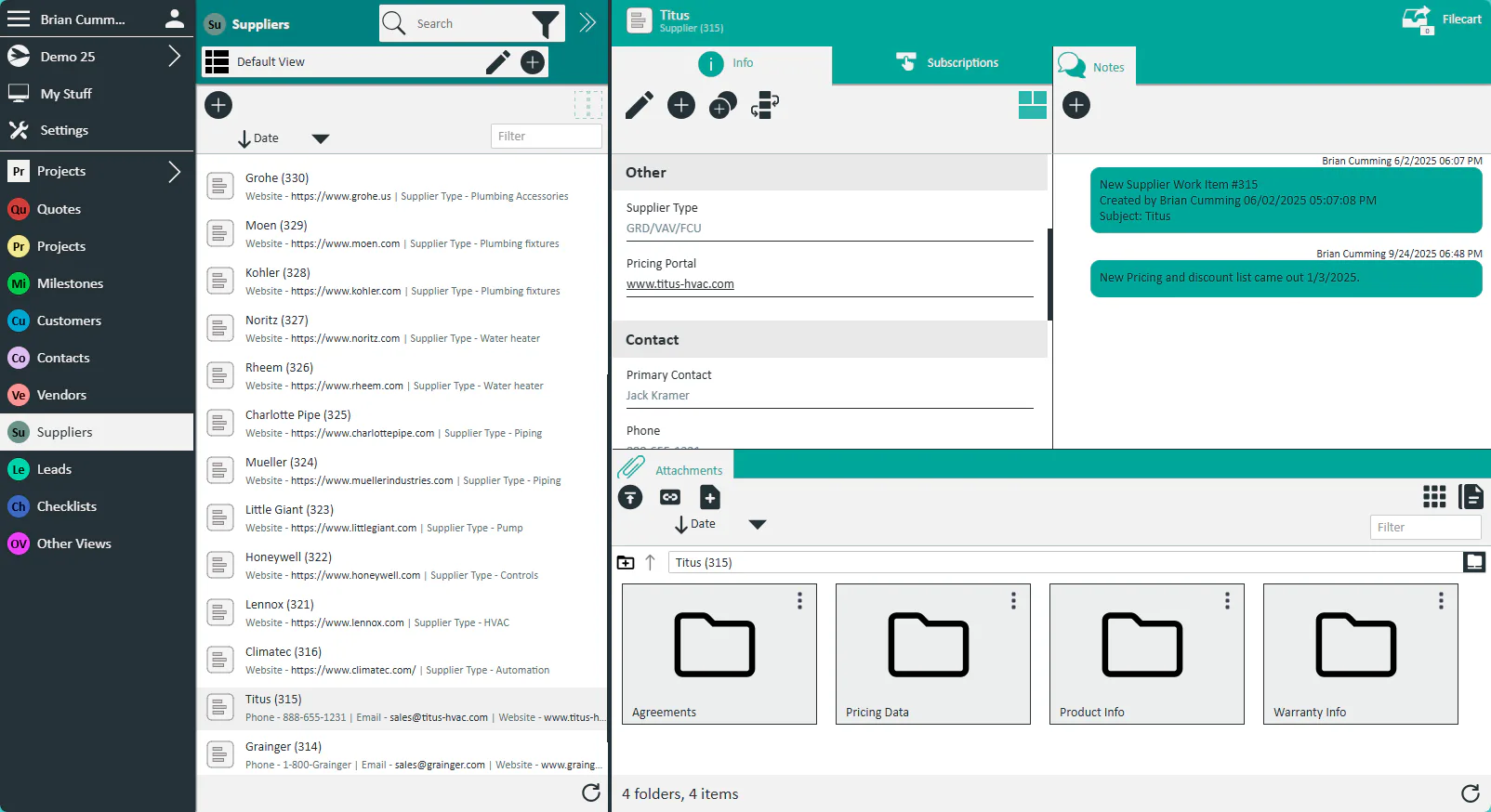Open the www.titus-hvac.com pricing portal link
Screen dimensions: 1491x812
point(680,284)
